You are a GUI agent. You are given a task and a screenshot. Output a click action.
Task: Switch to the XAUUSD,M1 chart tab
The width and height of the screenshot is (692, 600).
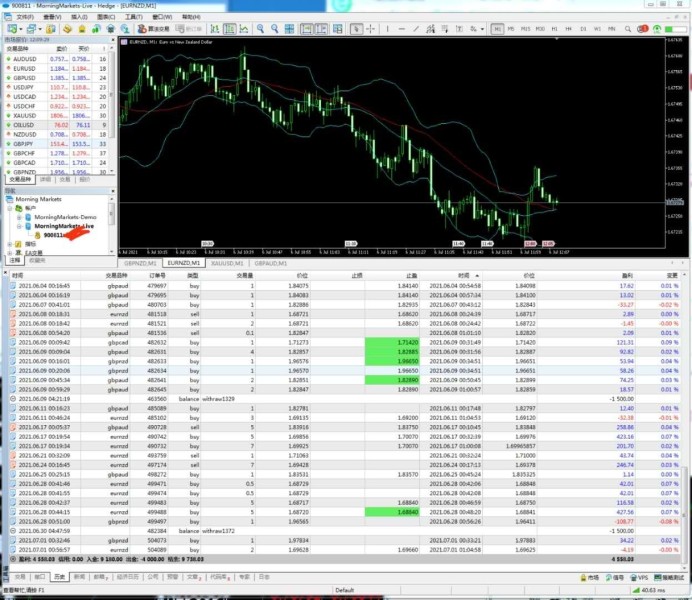pos(227,263)
